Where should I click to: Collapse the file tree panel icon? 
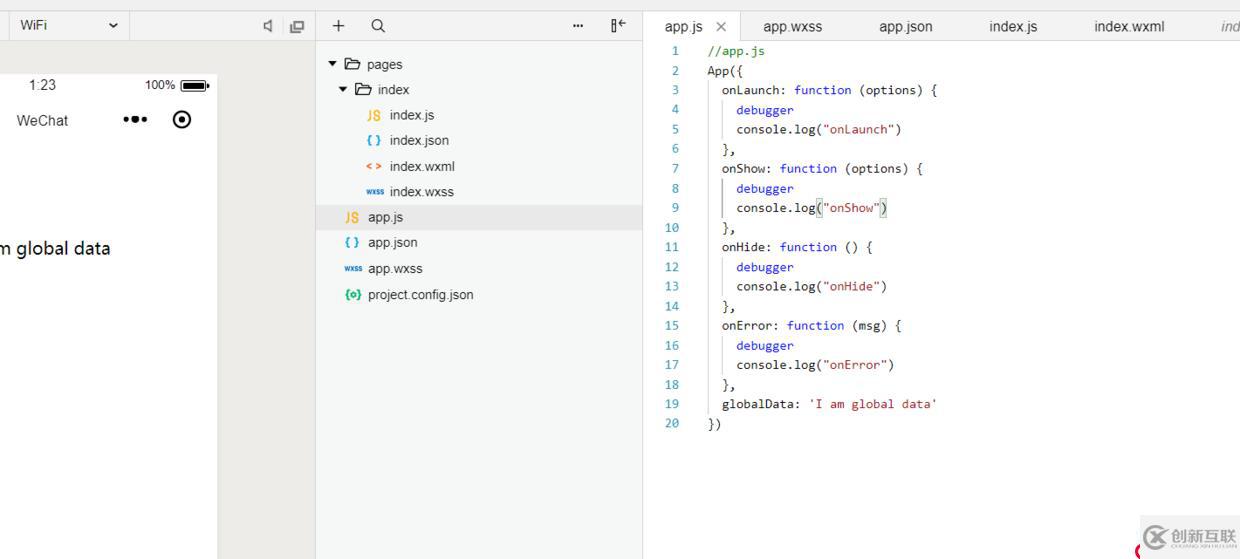pyautogui.click(x=618, y=26)
